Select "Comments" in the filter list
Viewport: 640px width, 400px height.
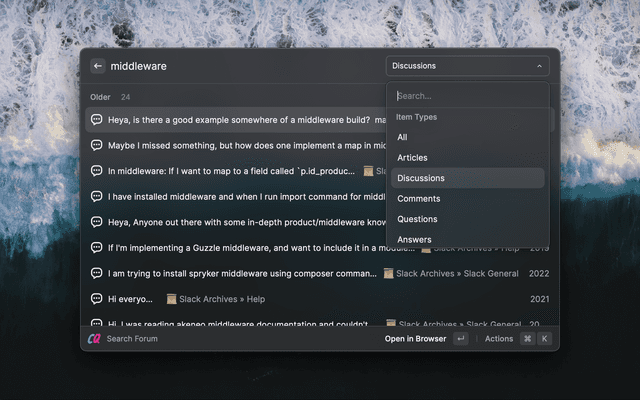418,199
